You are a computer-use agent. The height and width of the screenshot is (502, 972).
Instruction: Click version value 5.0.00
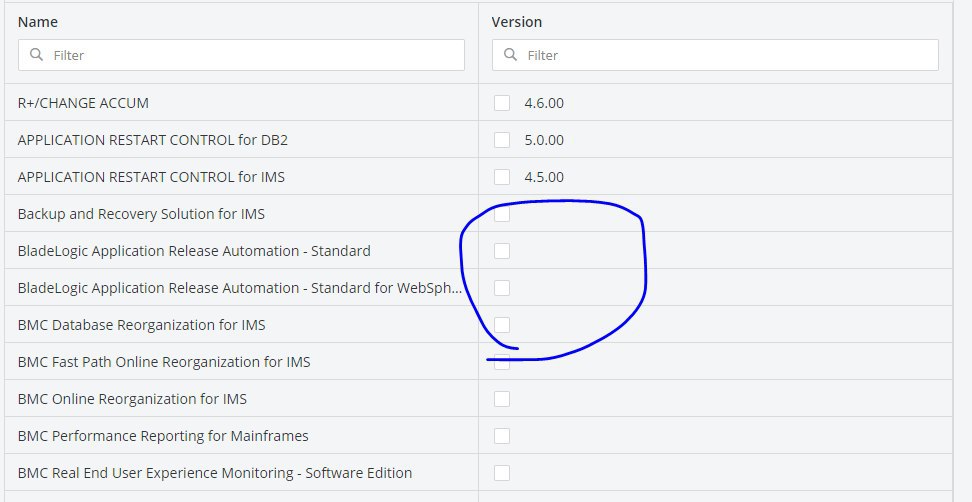pyautogui.click(x=544, y=140)
